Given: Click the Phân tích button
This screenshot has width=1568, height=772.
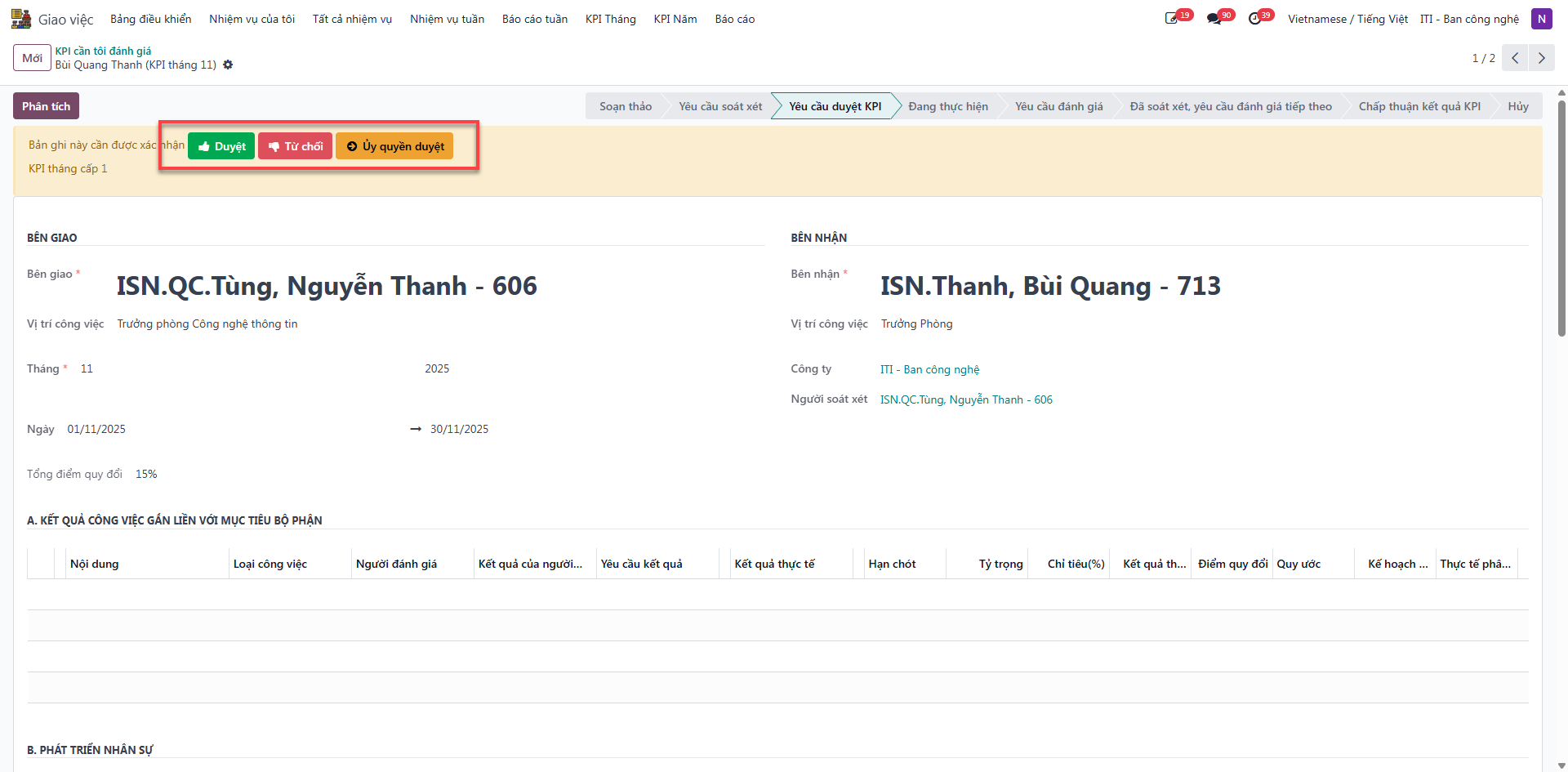Looking at the screenshot, I should tap(46, 106).
